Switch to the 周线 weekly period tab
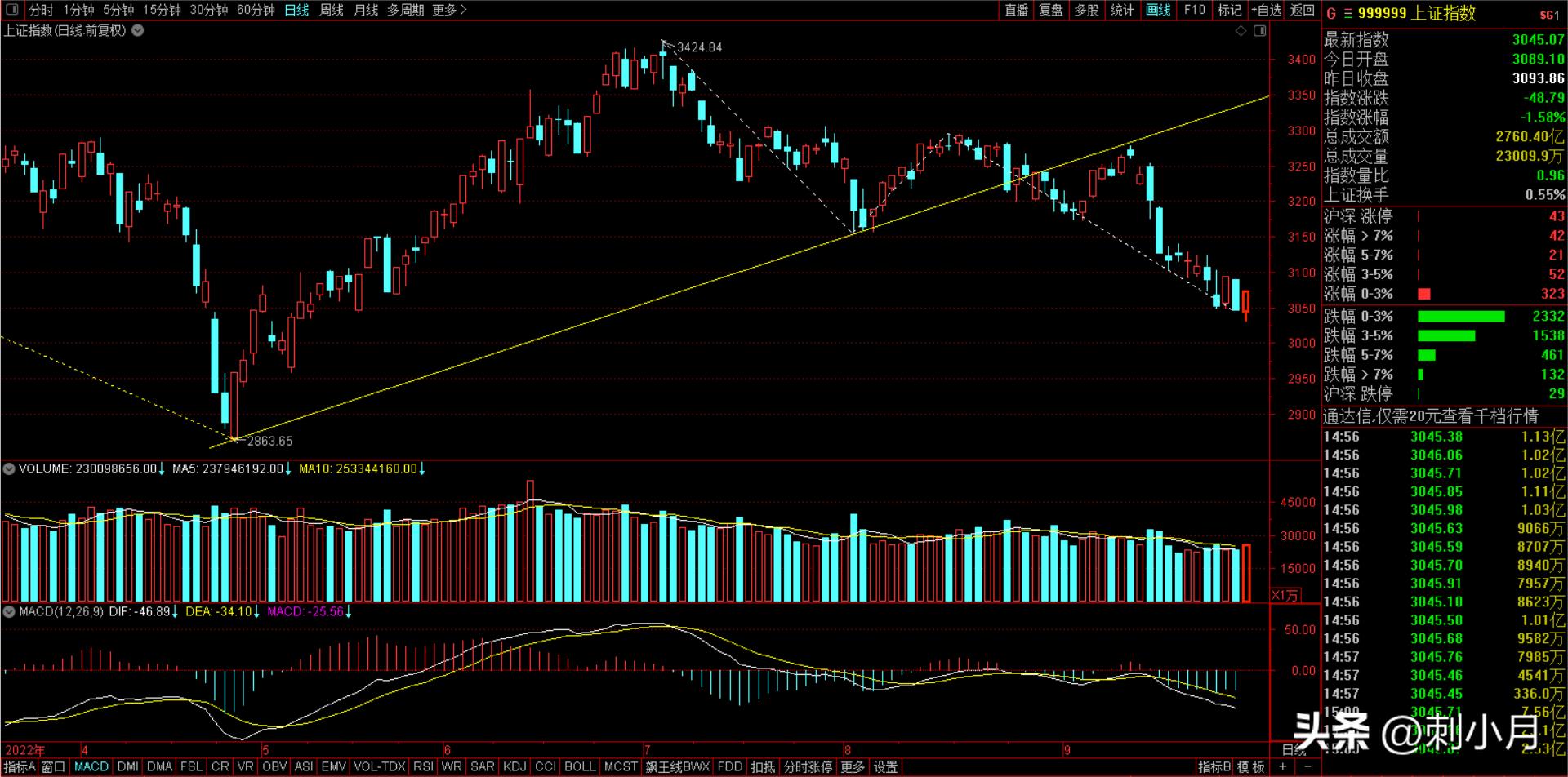Screen dimensions: 1568x777 pos(331,10)
